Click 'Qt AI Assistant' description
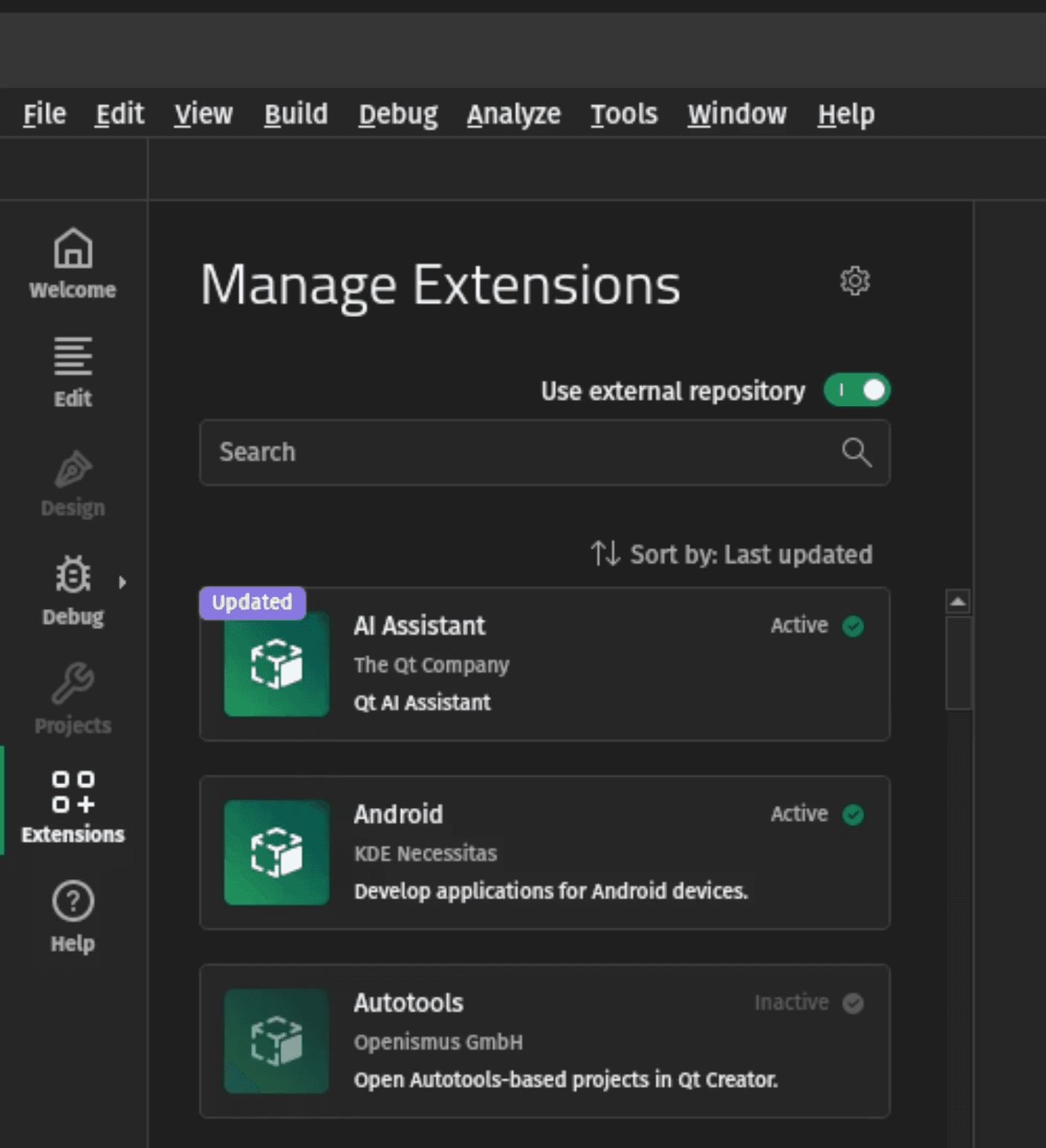The height and width of the screenshot is (1148, 1046). pyautogui.click(x=422, y=702)
